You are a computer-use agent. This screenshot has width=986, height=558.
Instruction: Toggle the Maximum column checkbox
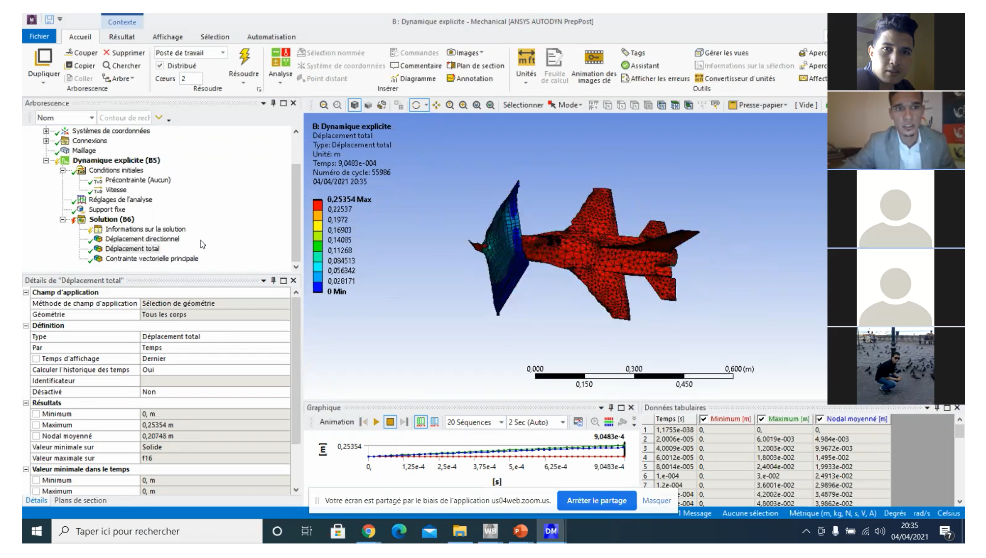pos(762,419)
